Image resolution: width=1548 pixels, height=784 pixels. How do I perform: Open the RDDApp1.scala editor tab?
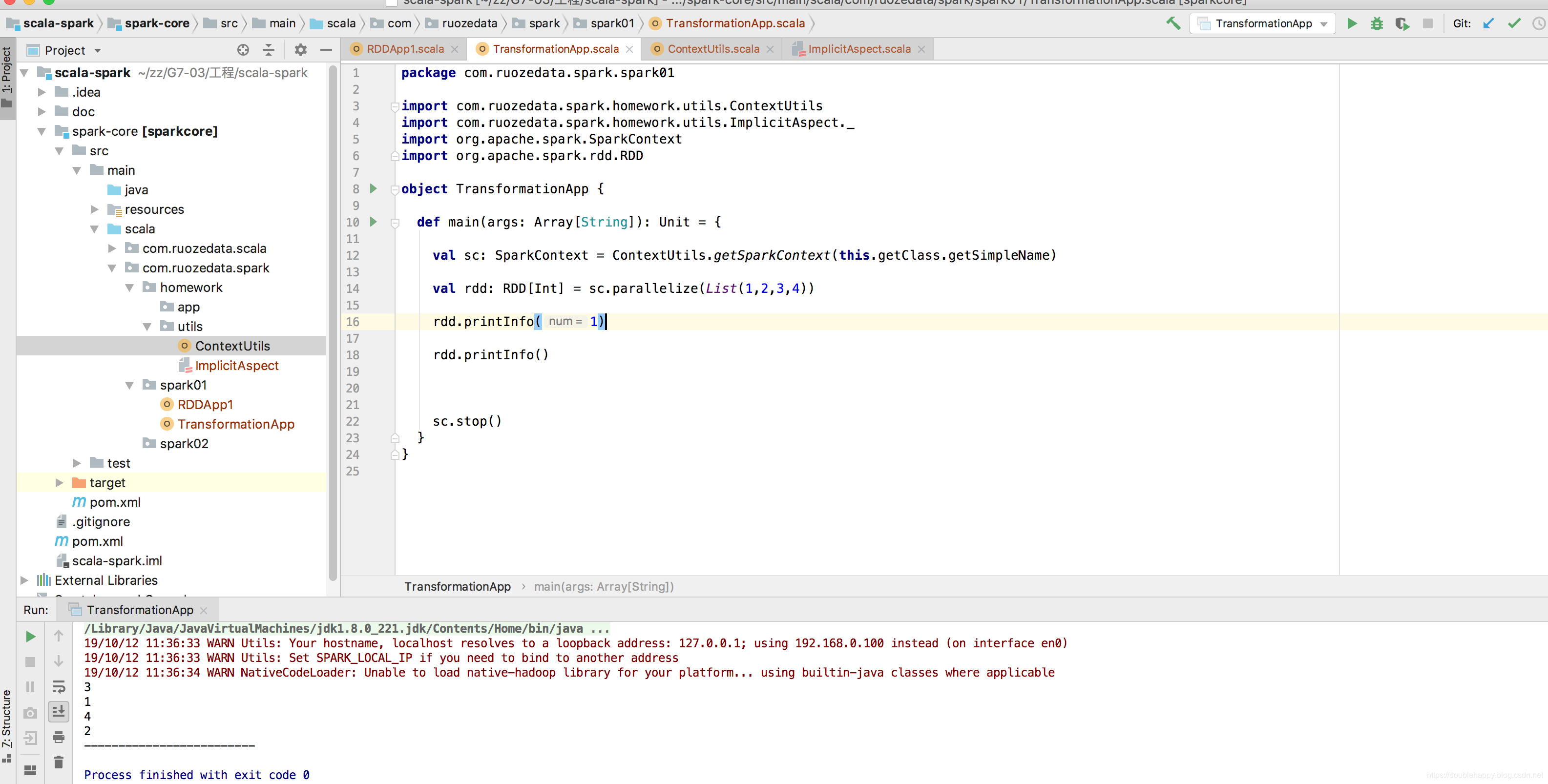(x=405, y=49)
